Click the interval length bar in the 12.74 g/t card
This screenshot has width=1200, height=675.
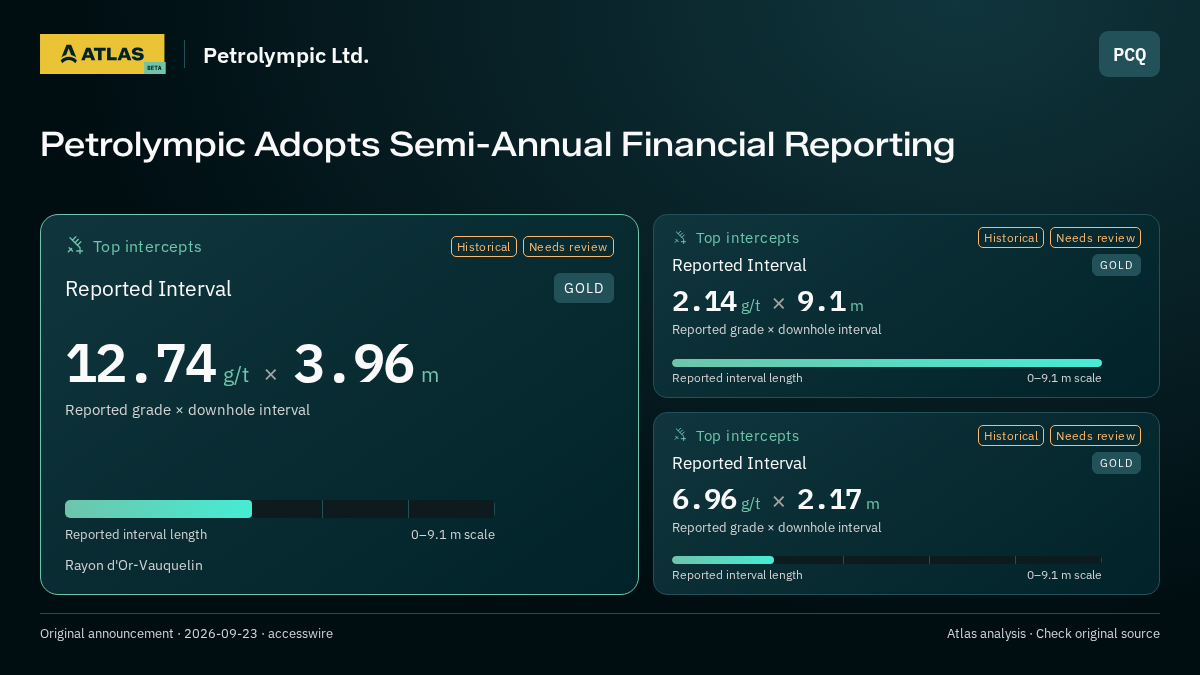pos(280,509)
